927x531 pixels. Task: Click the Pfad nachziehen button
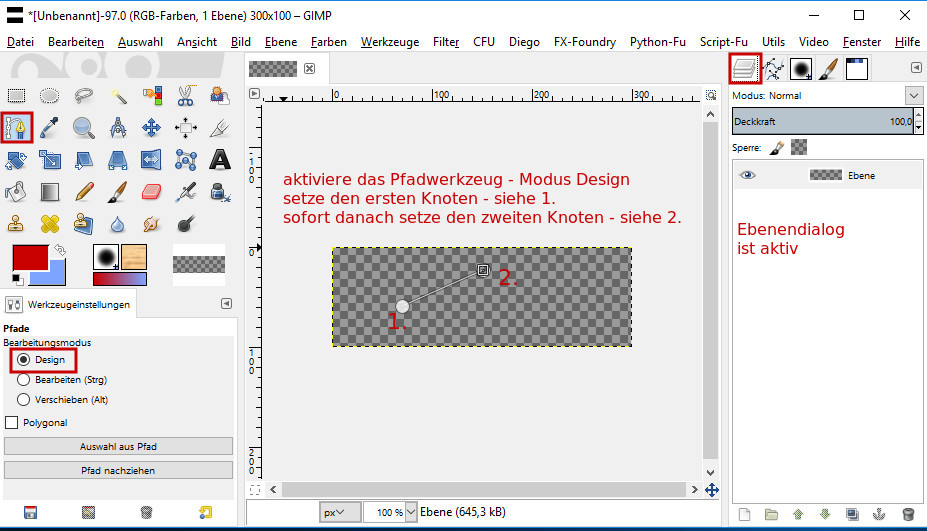click(x=118, y=470)
